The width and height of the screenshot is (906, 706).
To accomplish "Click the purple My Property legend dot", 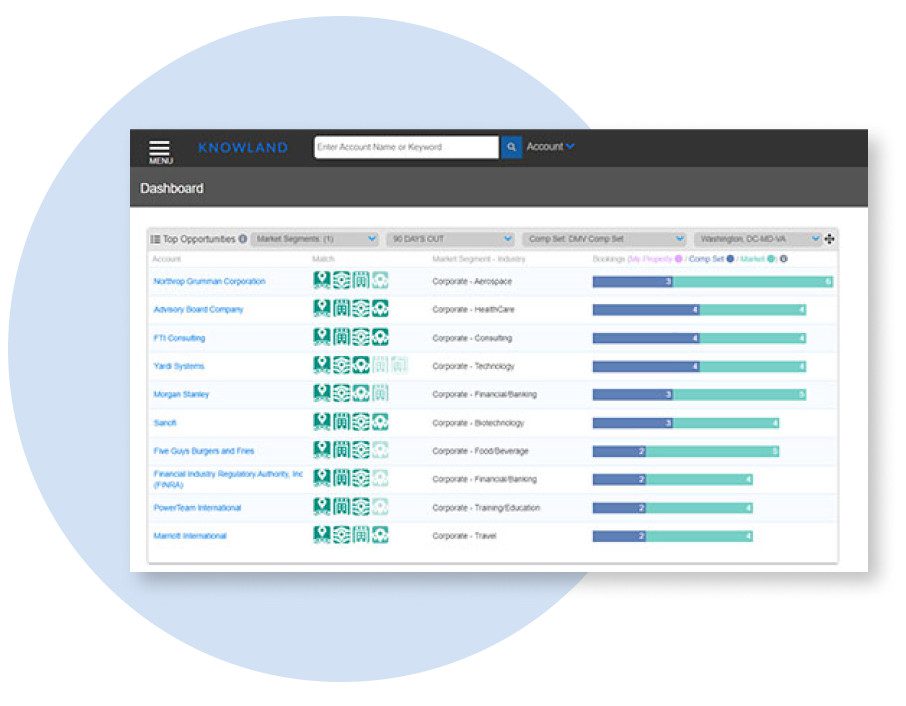I will tap(678, 259).
